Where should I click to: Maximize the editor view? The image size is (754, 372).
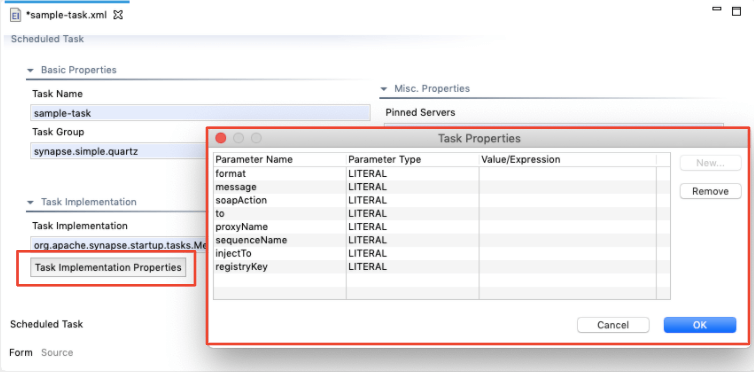736,11
